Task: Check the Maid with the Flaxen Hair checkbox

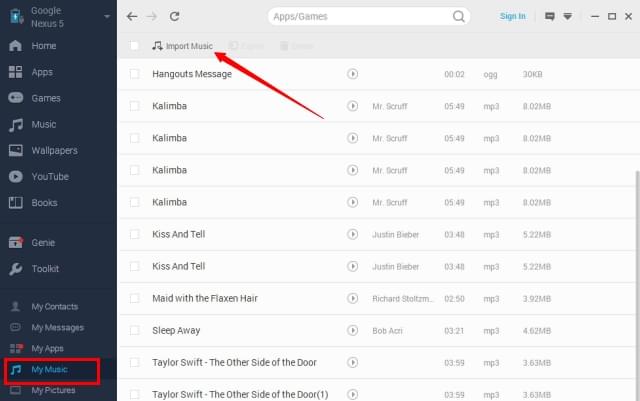Action: [134, 299]
